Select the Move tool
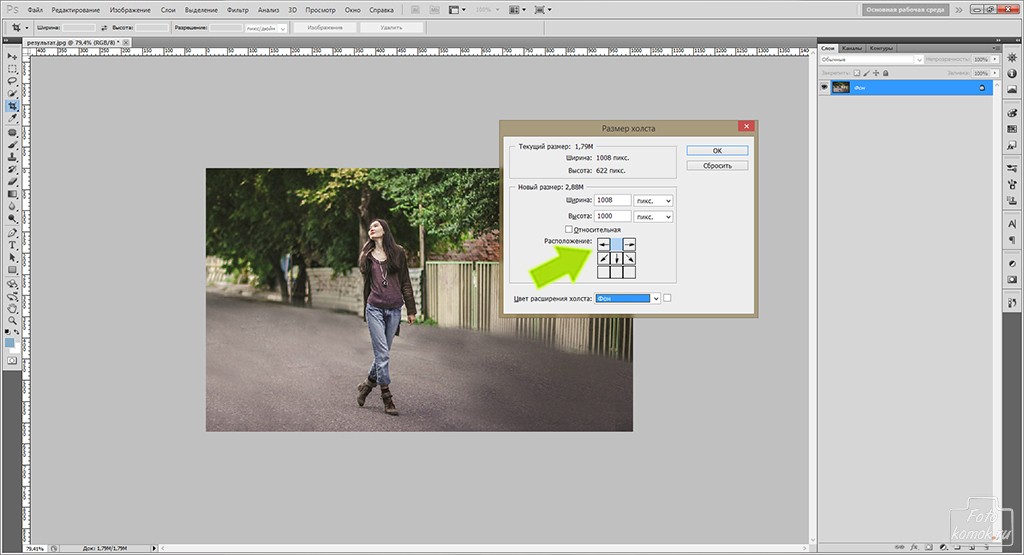The height and width of the screenshot is (555, 1024). [12, 57]
